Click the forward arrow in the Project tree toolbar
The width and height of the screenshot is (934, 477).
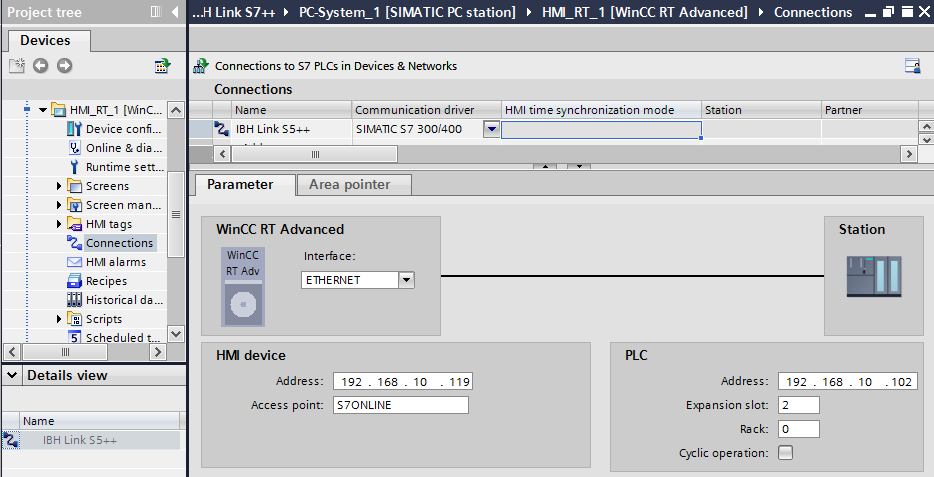pos(64,66)
